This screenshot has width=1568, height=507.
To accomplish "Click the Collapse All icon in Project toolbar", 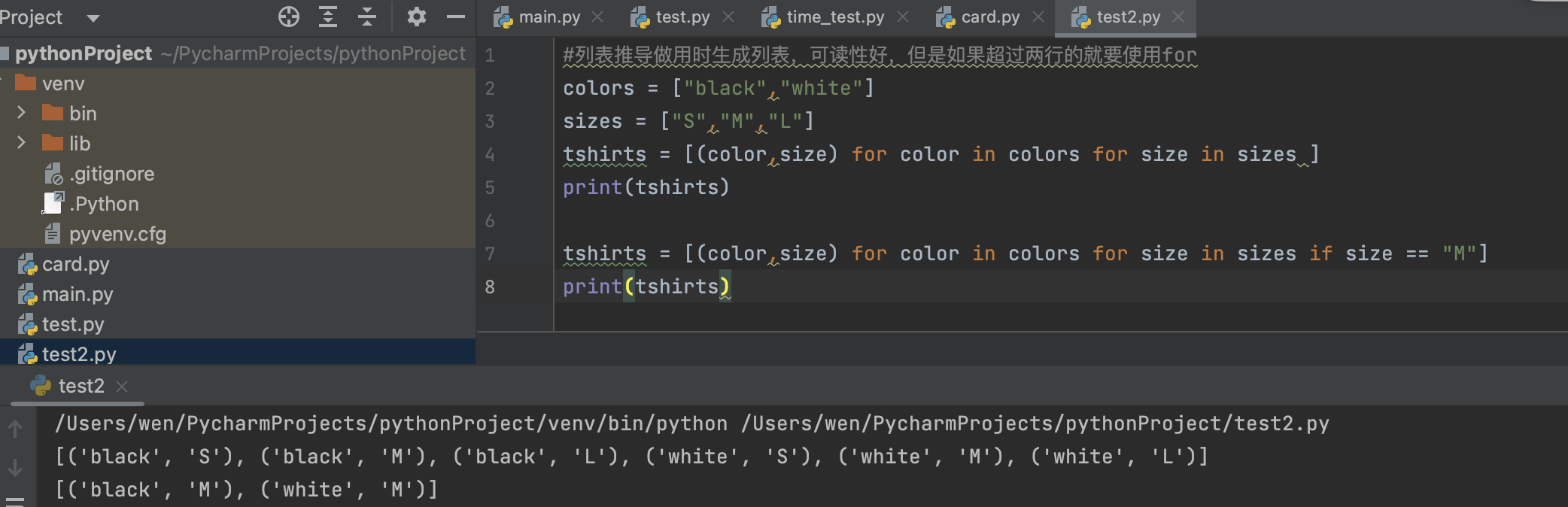I will 367,17.
